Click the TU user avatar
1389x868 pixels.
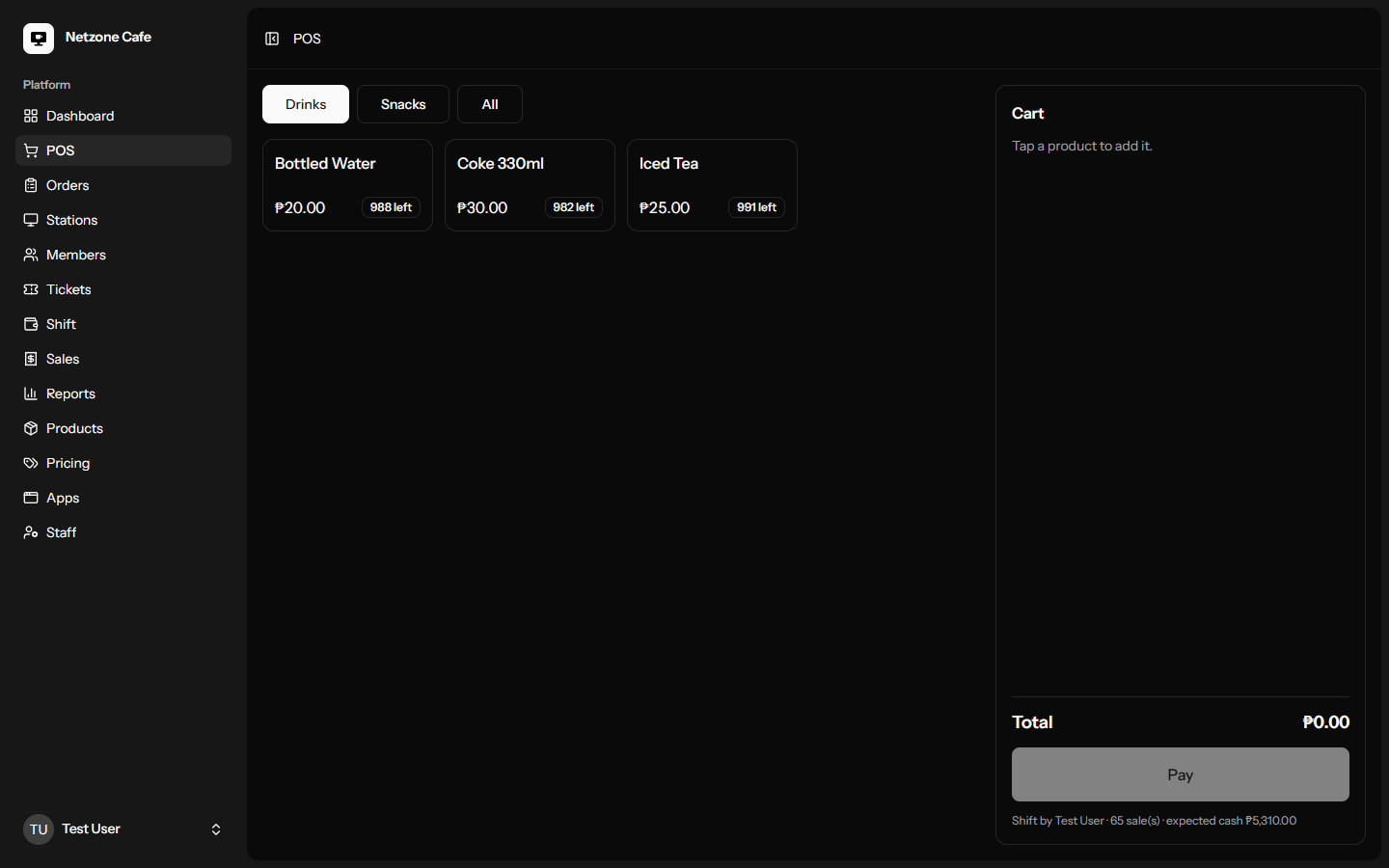pos(39,829)
